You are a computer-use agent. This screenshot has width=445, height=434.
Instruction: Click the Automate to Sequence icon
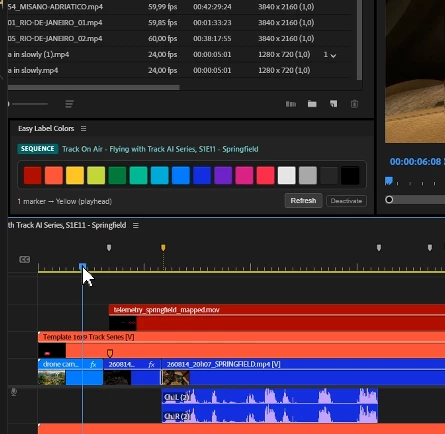(x=291, y=104)
